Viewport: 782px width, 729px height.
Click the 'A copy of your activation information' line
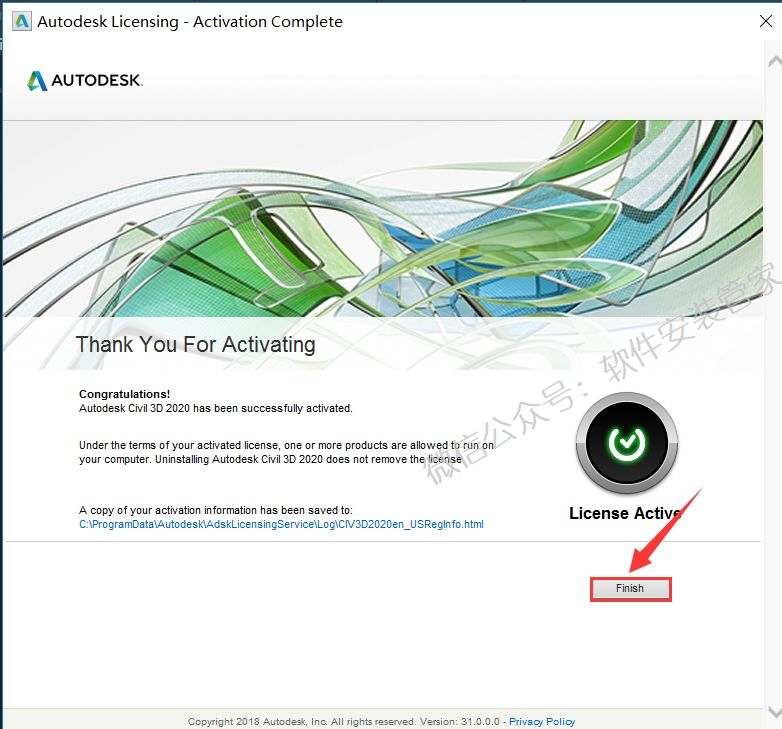(215, 510)
